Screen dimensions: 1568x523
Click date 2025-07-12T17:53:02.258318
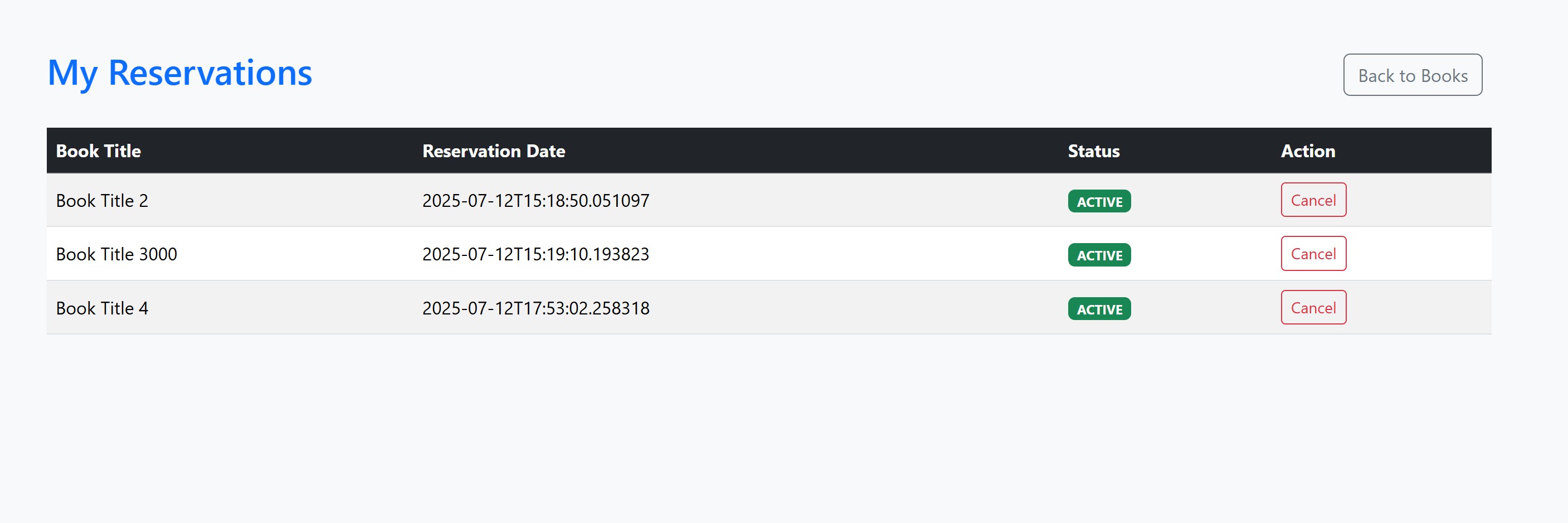[x=535, y=309]
